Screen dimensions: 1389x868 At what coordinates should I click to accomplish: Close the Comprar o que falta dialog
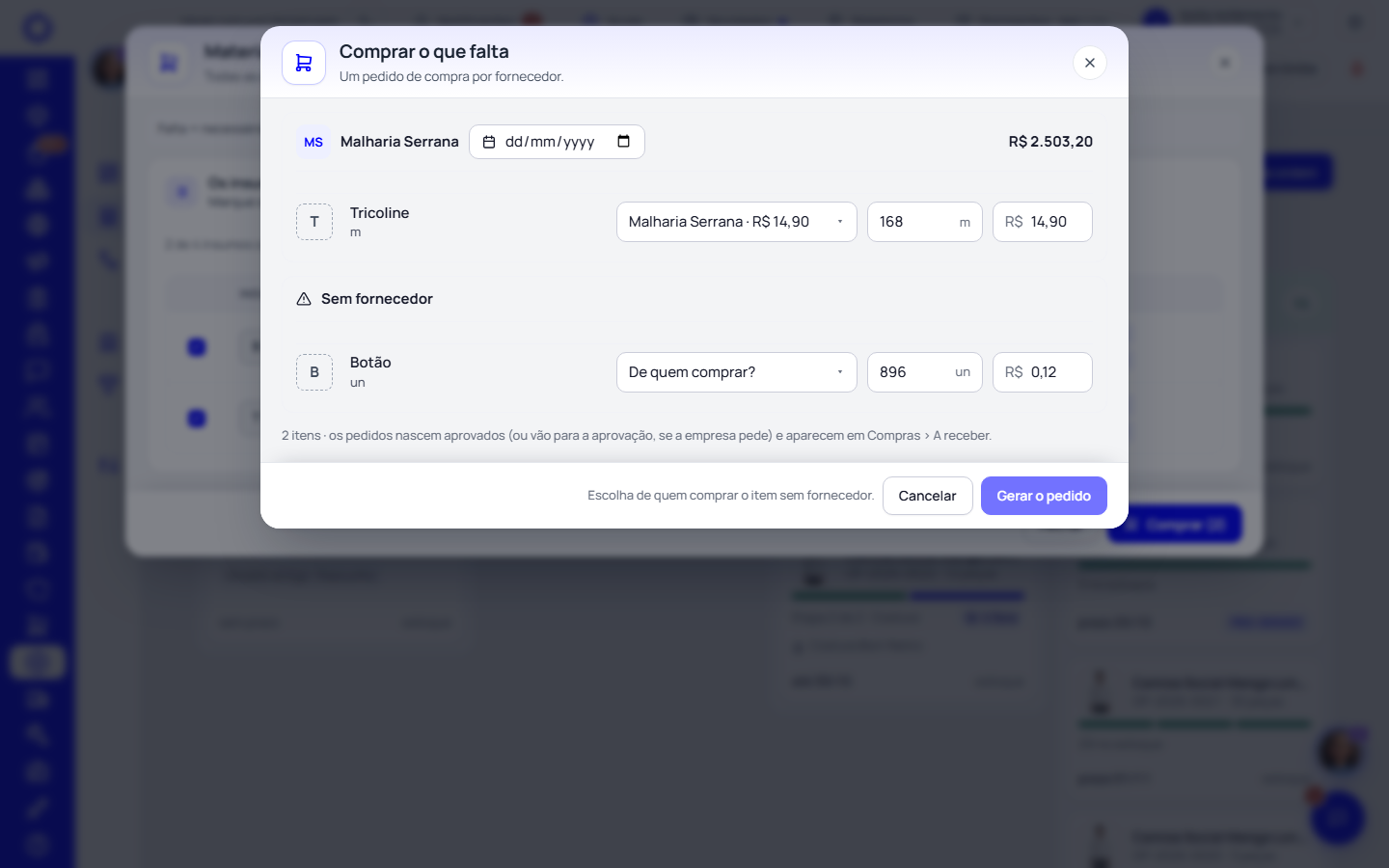click(1090, 63)
